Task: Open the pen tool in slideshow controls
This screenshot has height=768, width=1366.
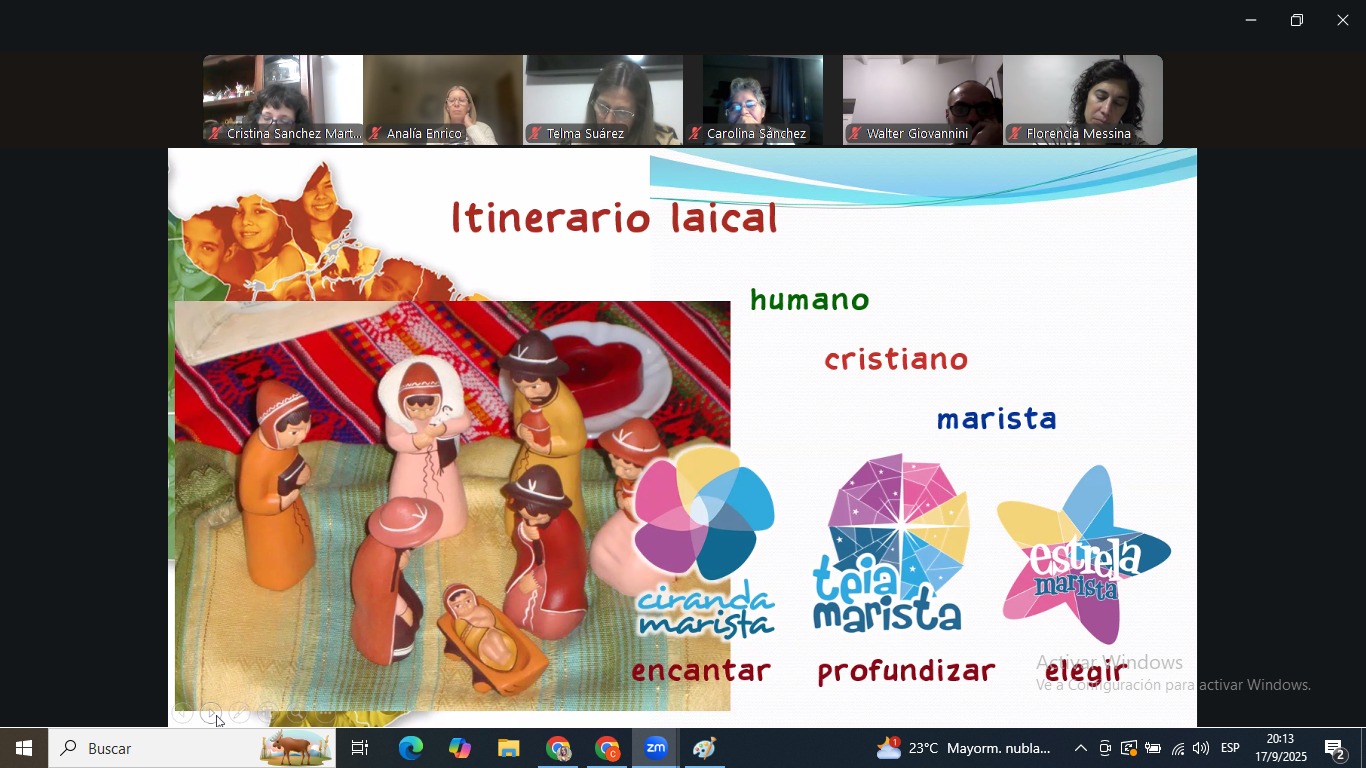Action: (x=240, y=714)
